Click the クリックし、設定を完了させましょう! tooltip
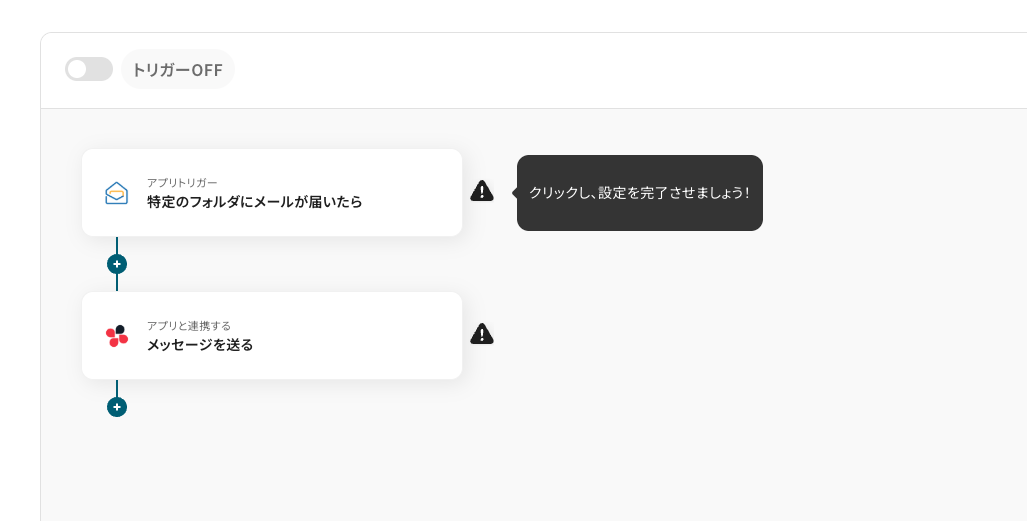Image resolution: width=1027 pixels, height=521 pixels. 639,193
